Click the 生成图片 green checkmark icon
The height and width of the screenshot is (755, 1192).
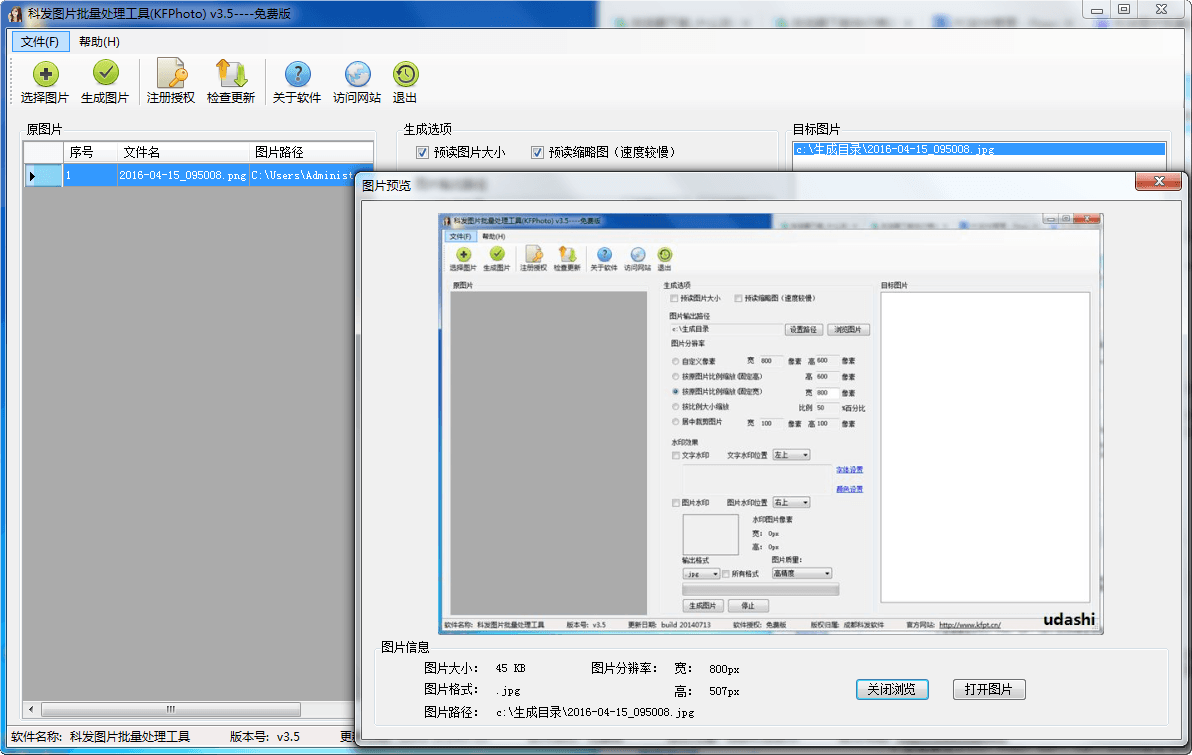[106, 73]
